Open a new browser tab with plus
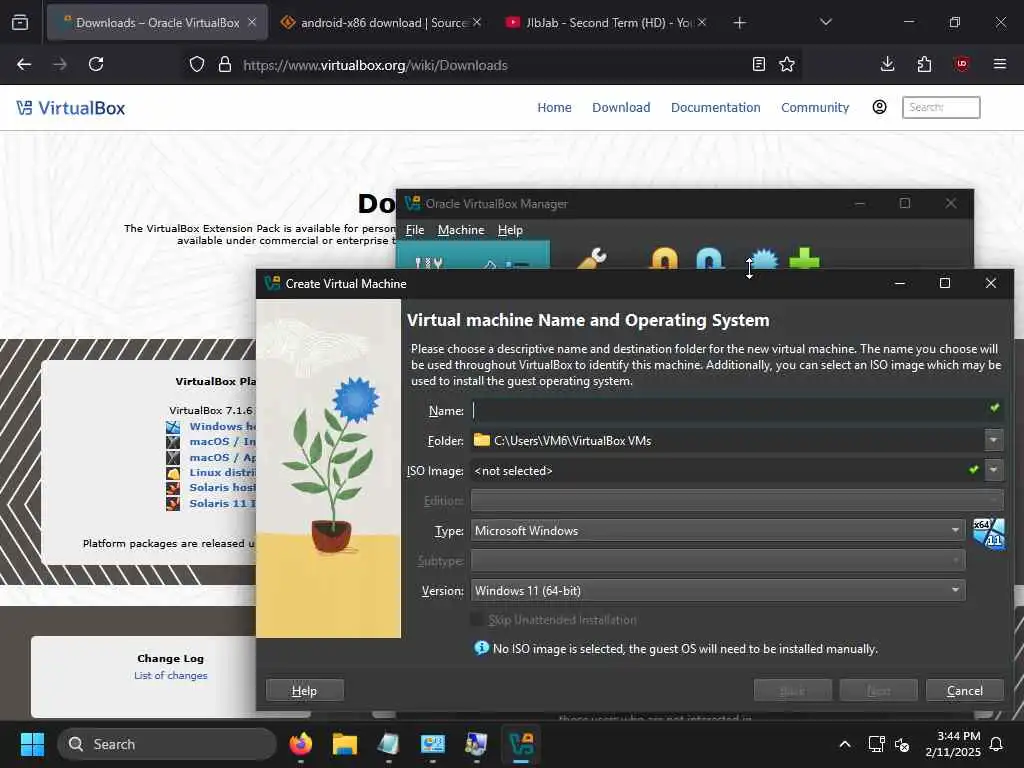This screenshot has width=1024, height=768. tap(739, 23)
